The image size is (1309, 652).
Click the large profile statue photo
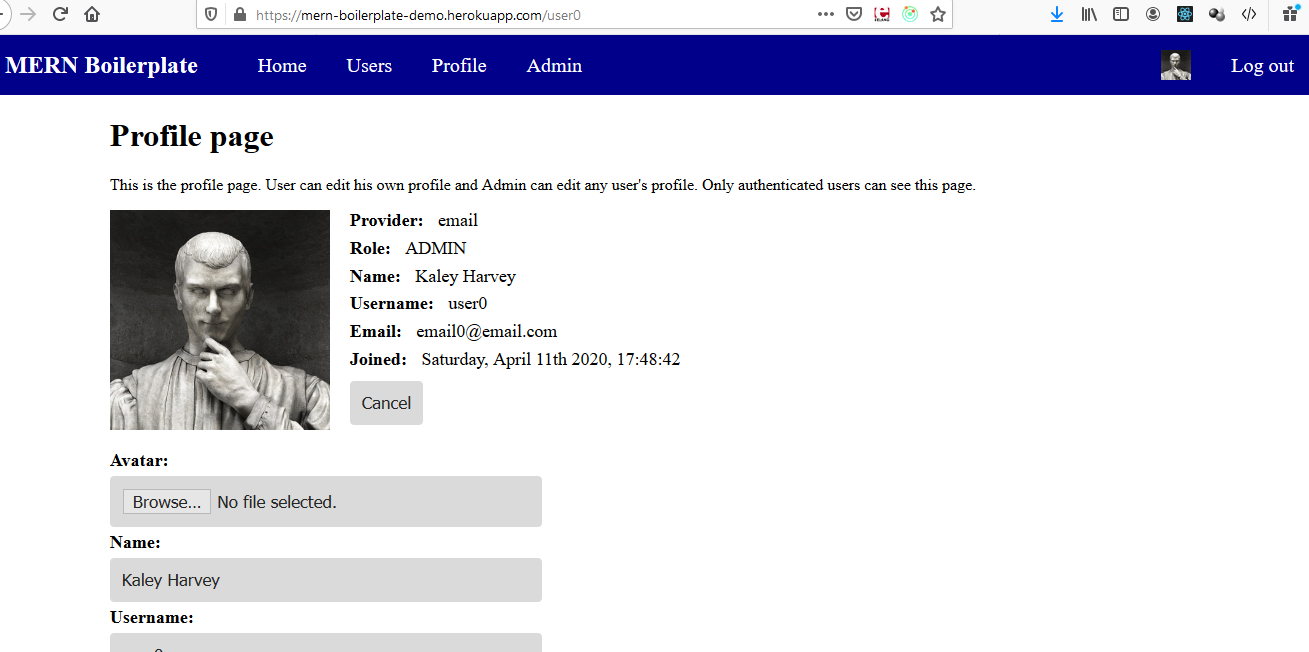(220, 320)
